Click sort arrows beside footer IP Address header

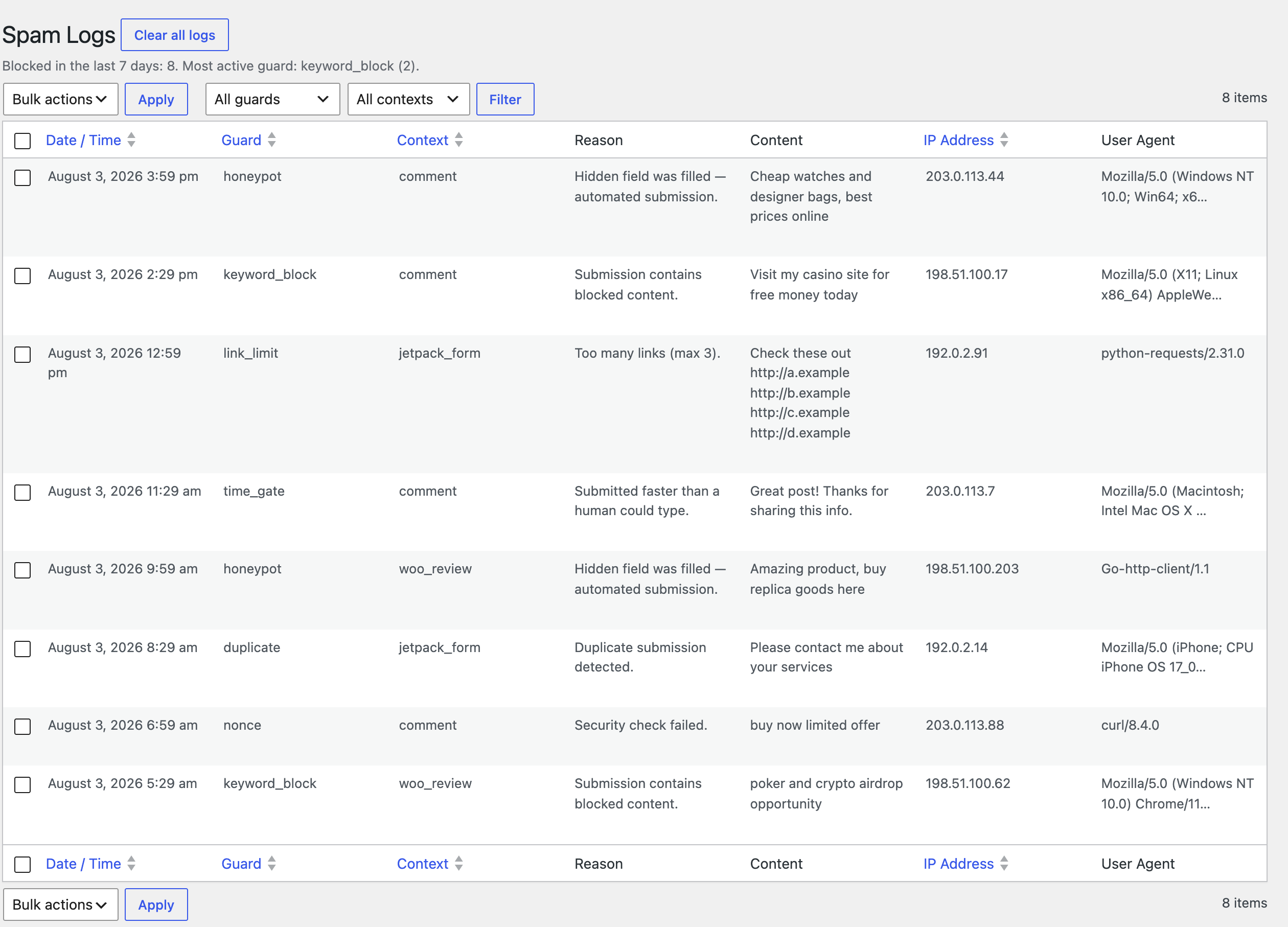1004,864
